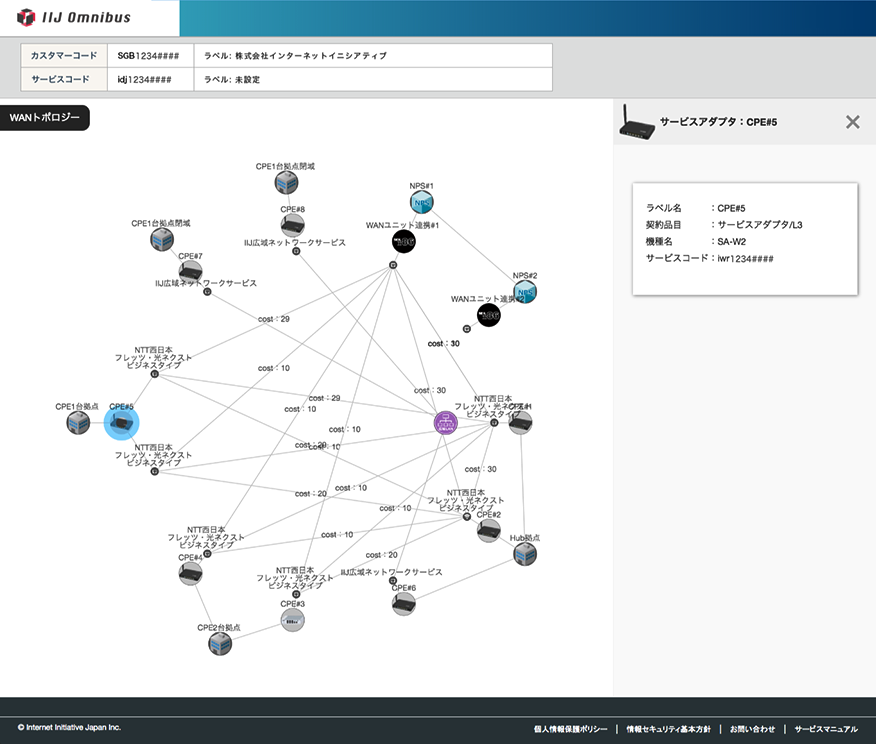The width and height of the screenshot is (876, 744).
Task: Select the NPS#2 cube node
Action: (525, 292)
